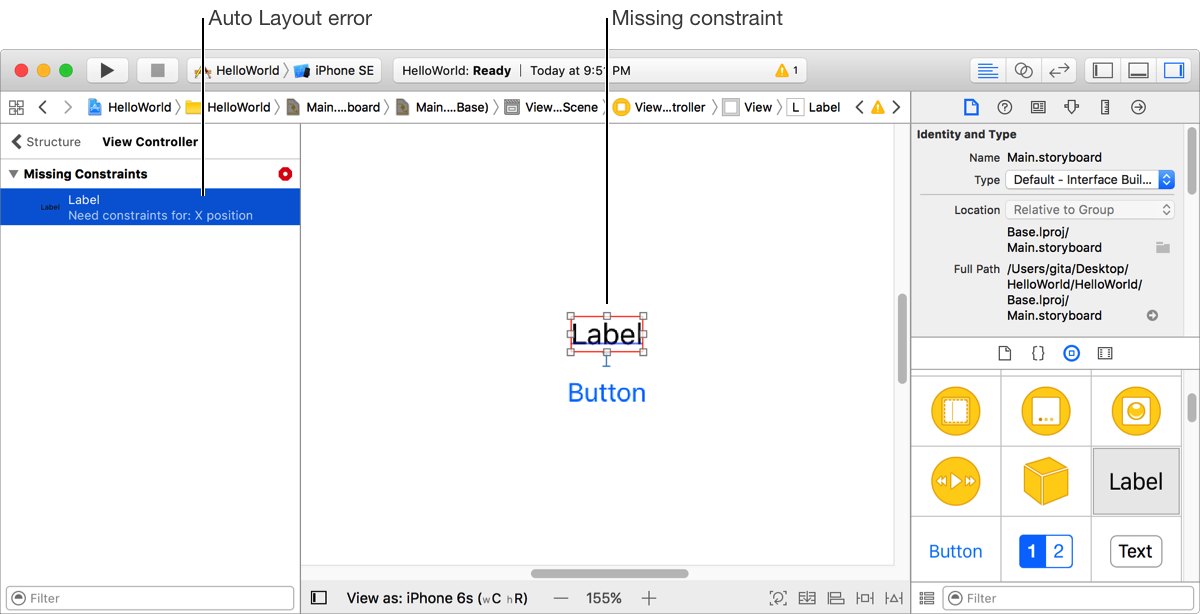Show the Object library
This screenshot has width=1200, height=614.
(x=1071, y=353)
